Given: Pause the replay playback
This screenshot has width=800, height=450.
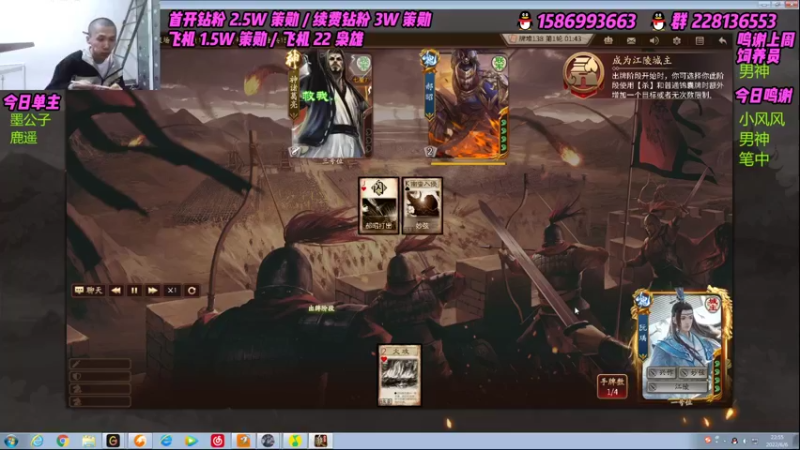Looking at the screenshot, I should coord(134,290).
